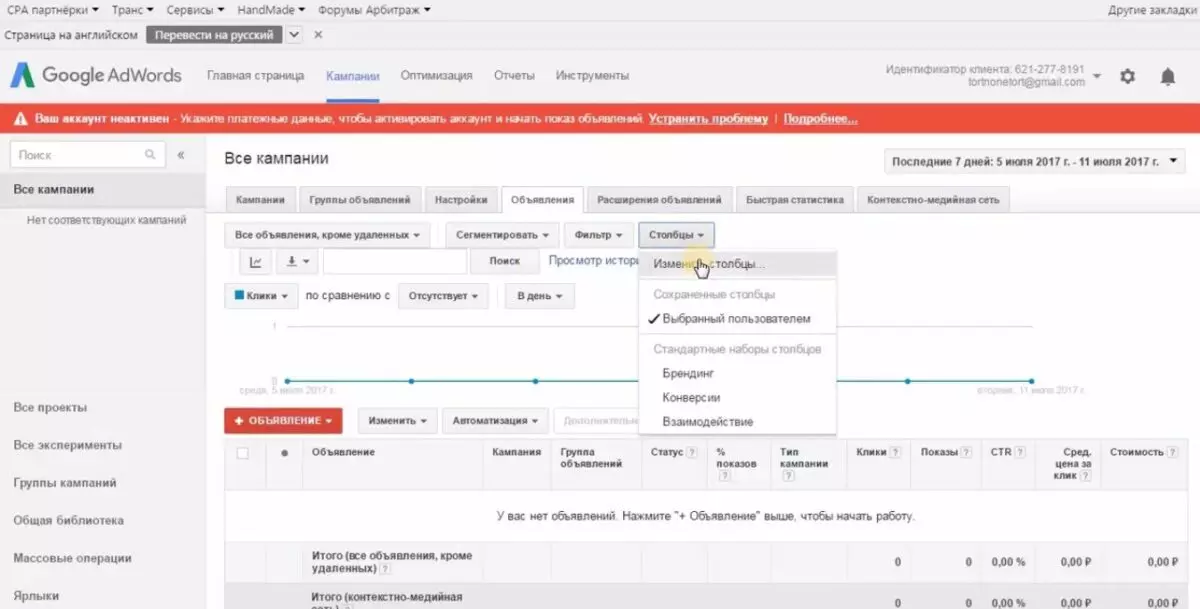Open the settings gear icon
Image resolution: width=1200 pixels, height=609 pixels.
pos(1128,76)
